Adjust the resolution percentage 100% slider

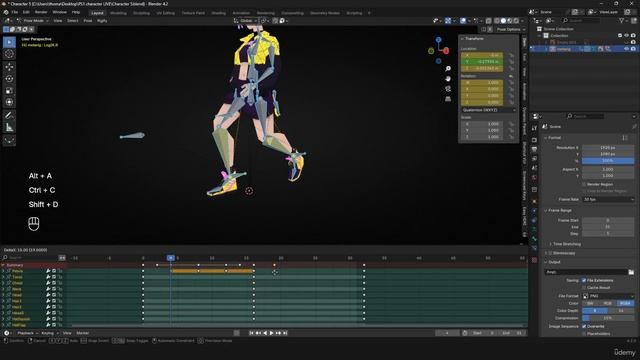click(x=608, y=161)
